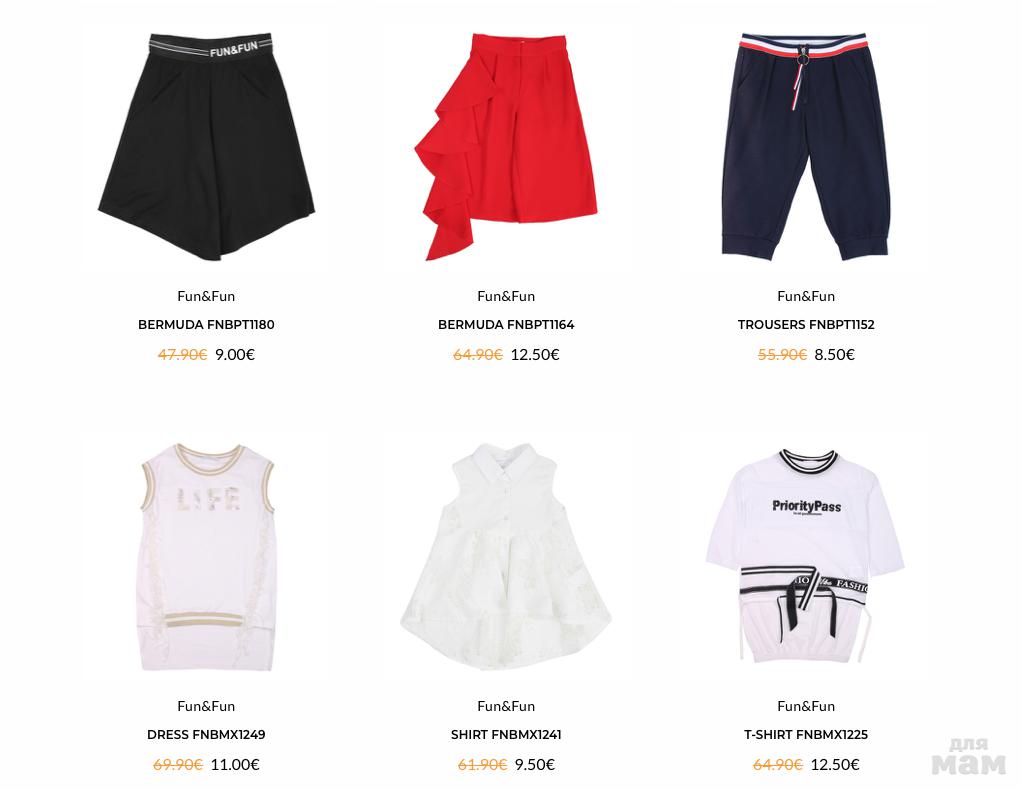
Task: Click the 9.50€ price of the shirt
Action: (x=534, y=765)
